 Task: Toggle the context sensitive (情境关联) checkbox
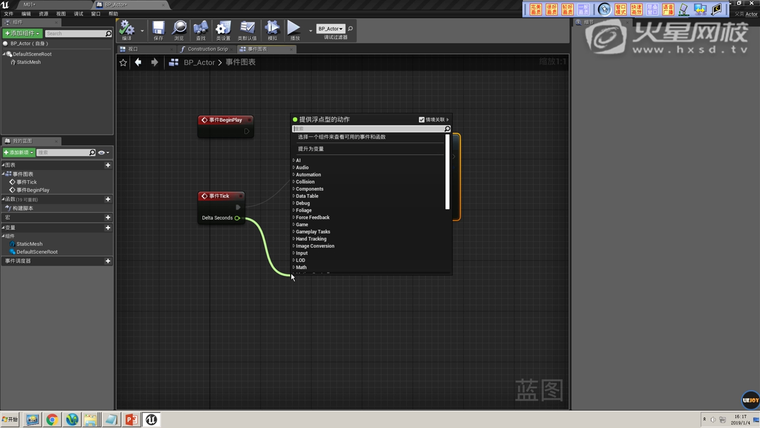coord(422,119)
